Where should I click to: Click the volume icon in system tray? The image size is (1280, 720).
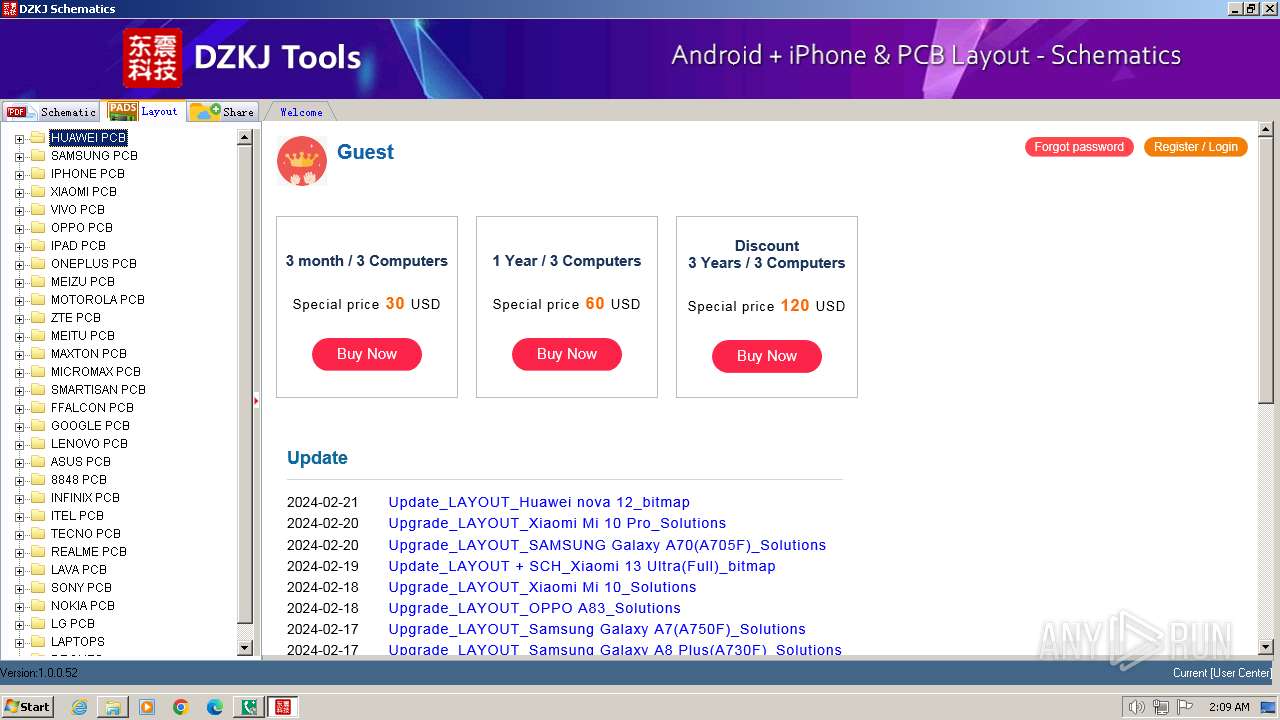(x=1137, y=707)
